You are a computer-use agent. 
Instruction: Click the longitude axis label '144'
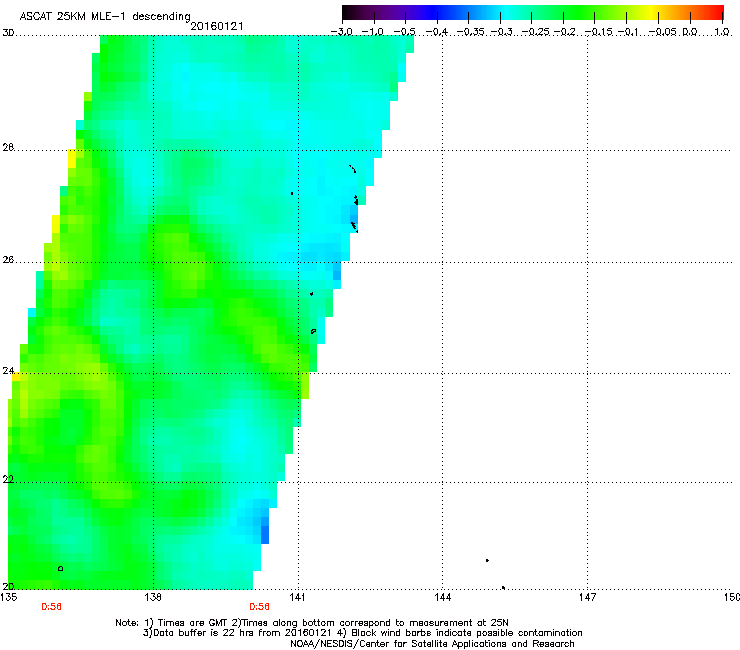point(442,597)
